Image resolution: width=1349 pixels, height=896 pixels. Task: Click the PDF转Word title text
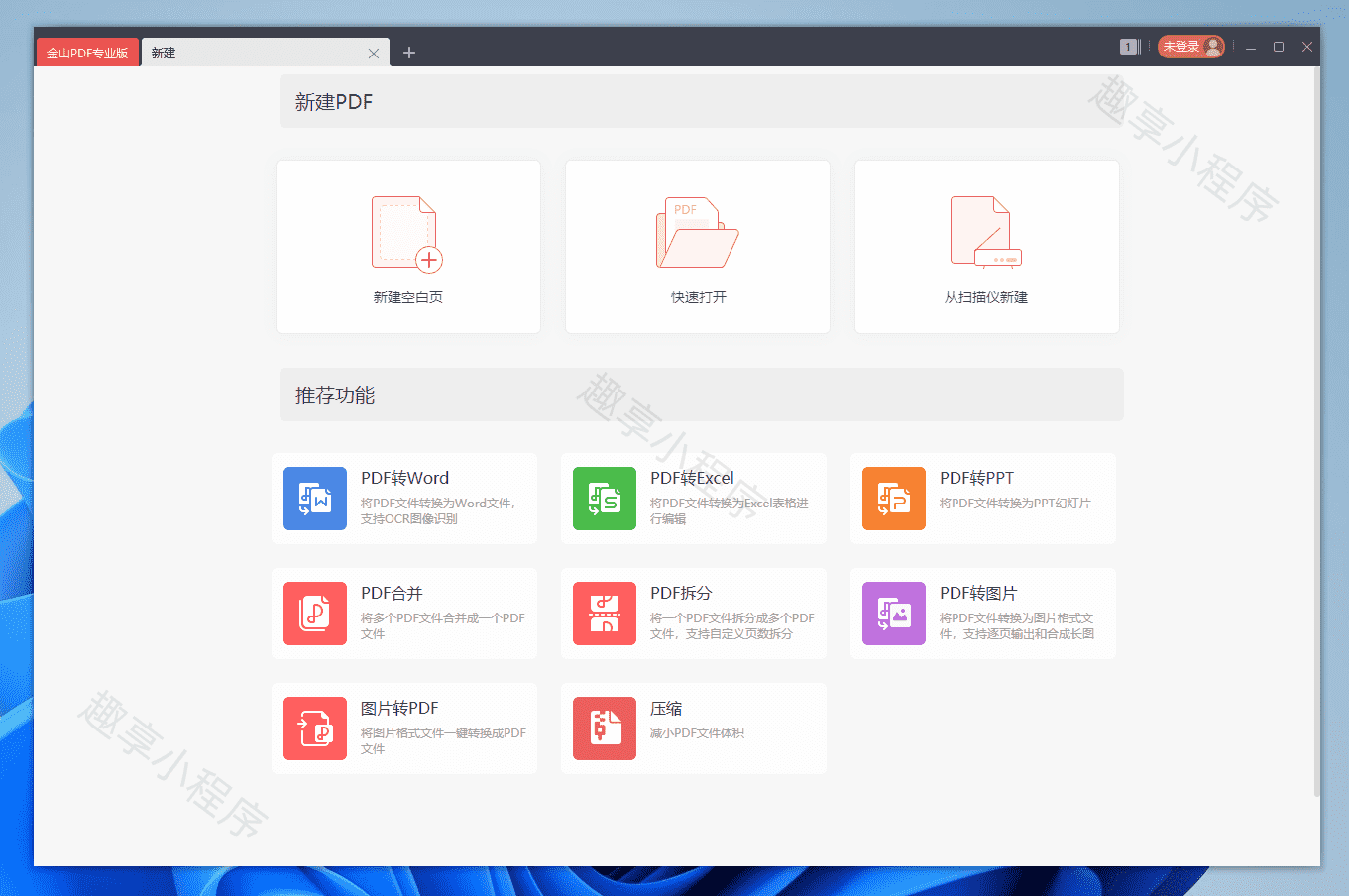pos(404,478)
